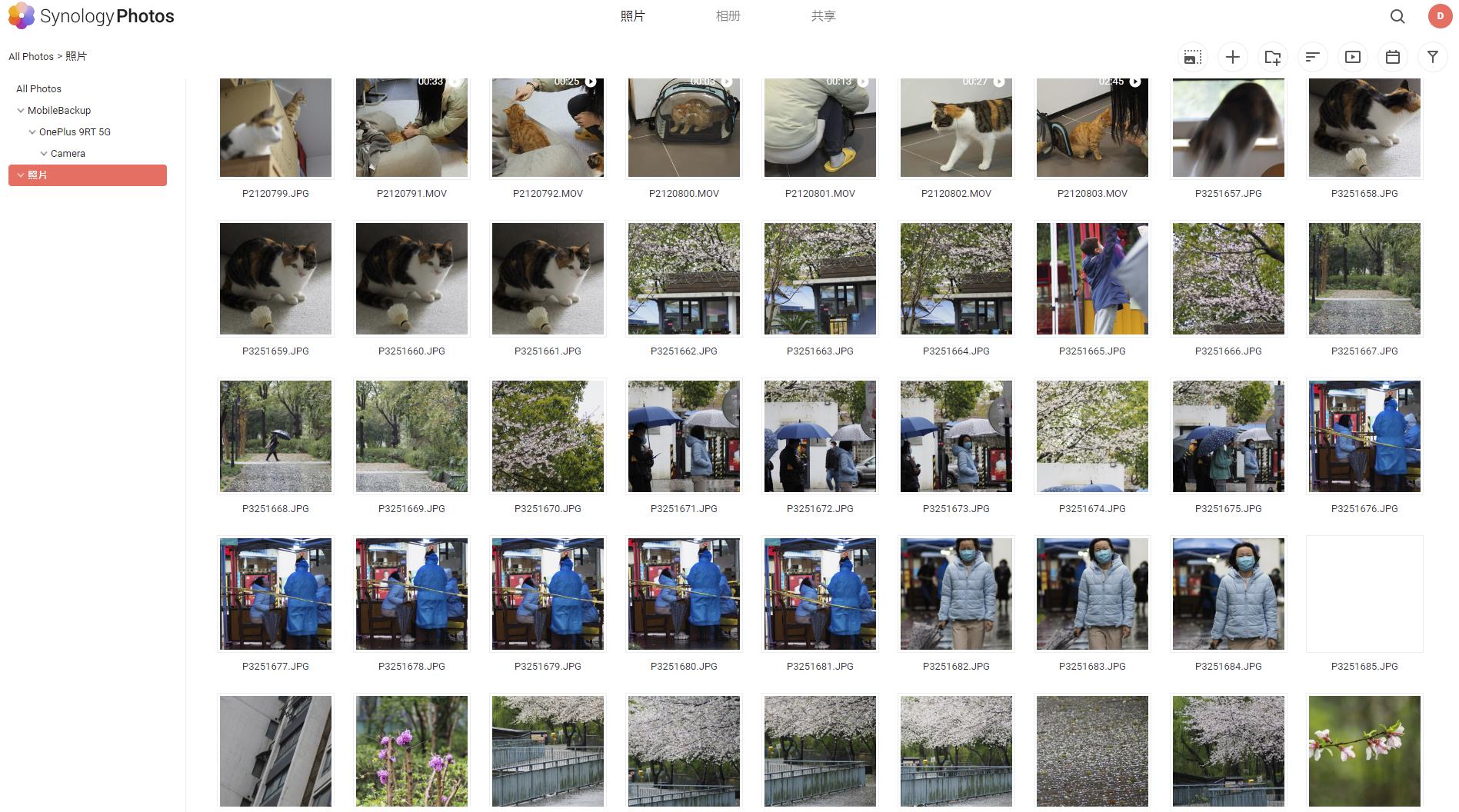1459x812 pixels.
Task: Collapse the MobileBackup folder chevron
Action: point(21,111)
